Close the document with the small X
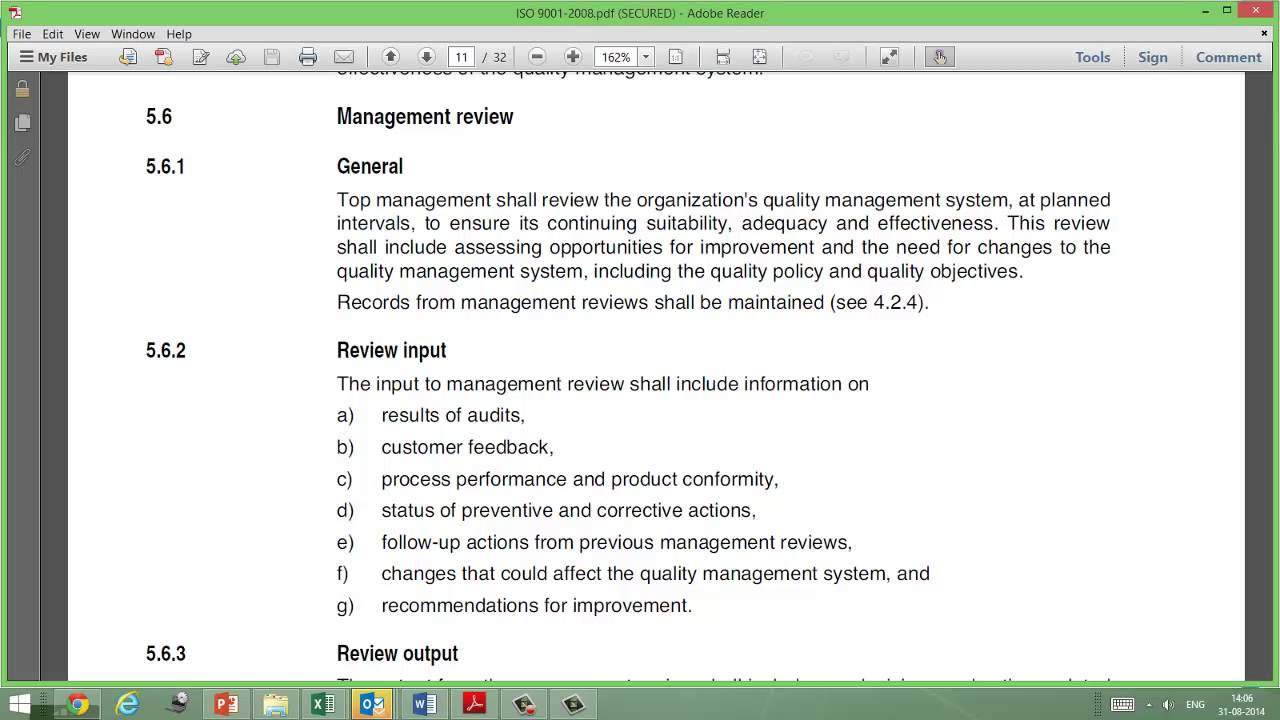This screenshot has width=1280, height=720. pos(1264,33)
